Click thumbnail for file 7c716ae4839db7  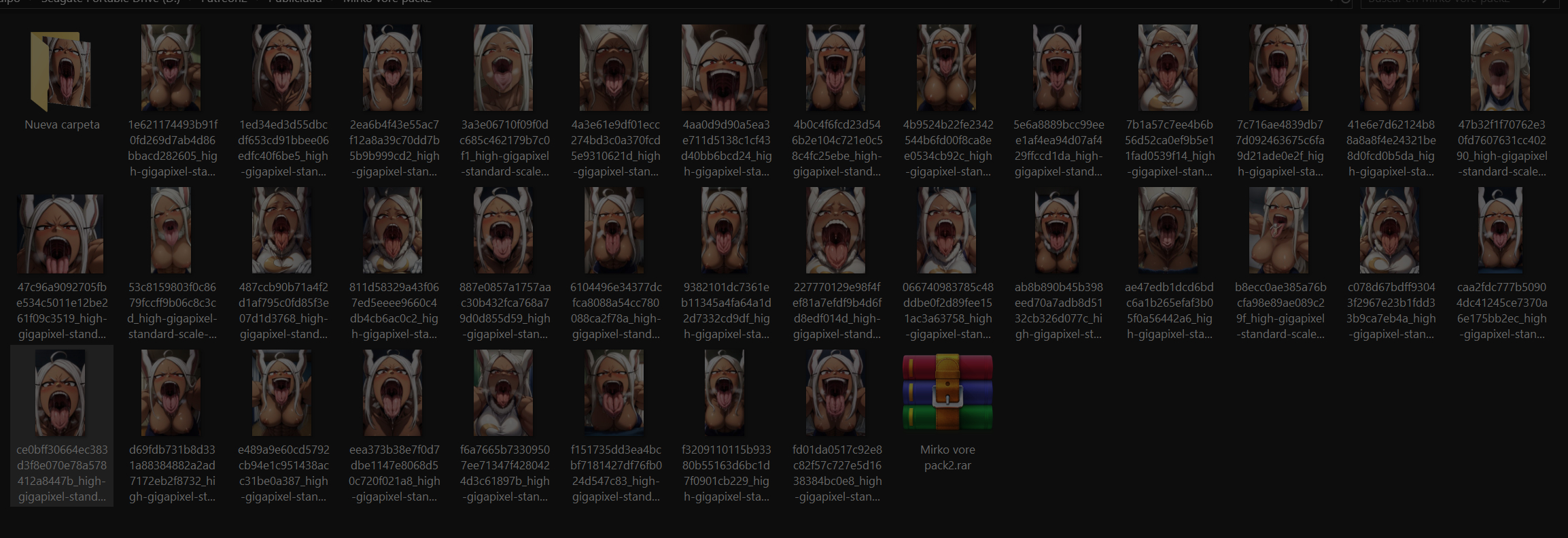[1278, 67]
